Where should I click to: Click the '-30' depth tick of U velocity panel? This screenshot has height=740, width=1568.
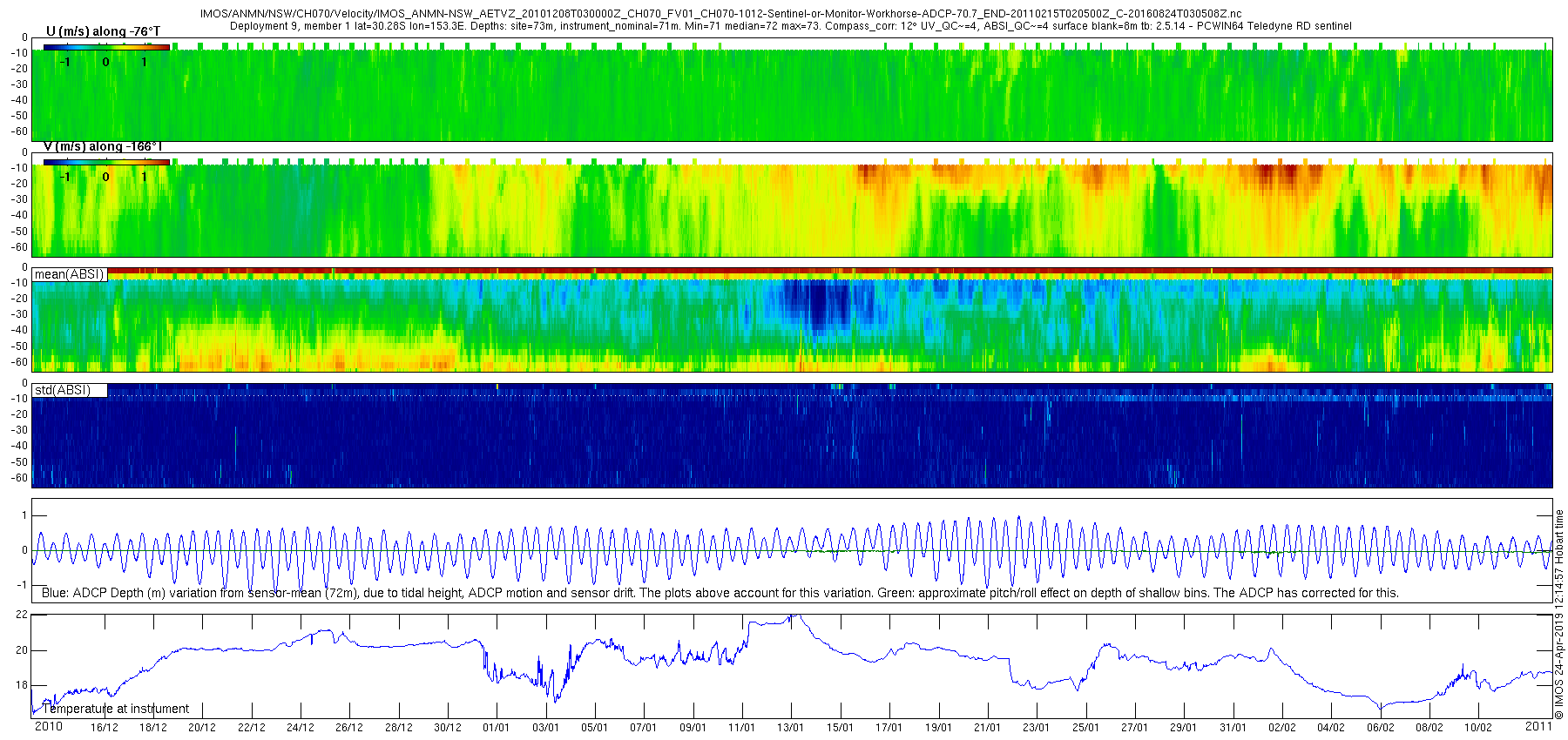[18, 84]
